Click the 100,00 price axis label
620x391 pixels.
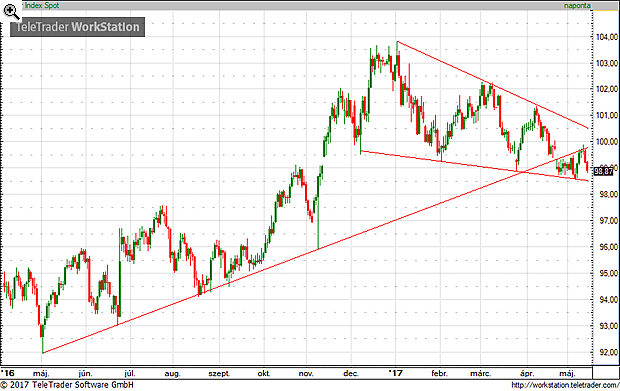(x=607, y=142)
